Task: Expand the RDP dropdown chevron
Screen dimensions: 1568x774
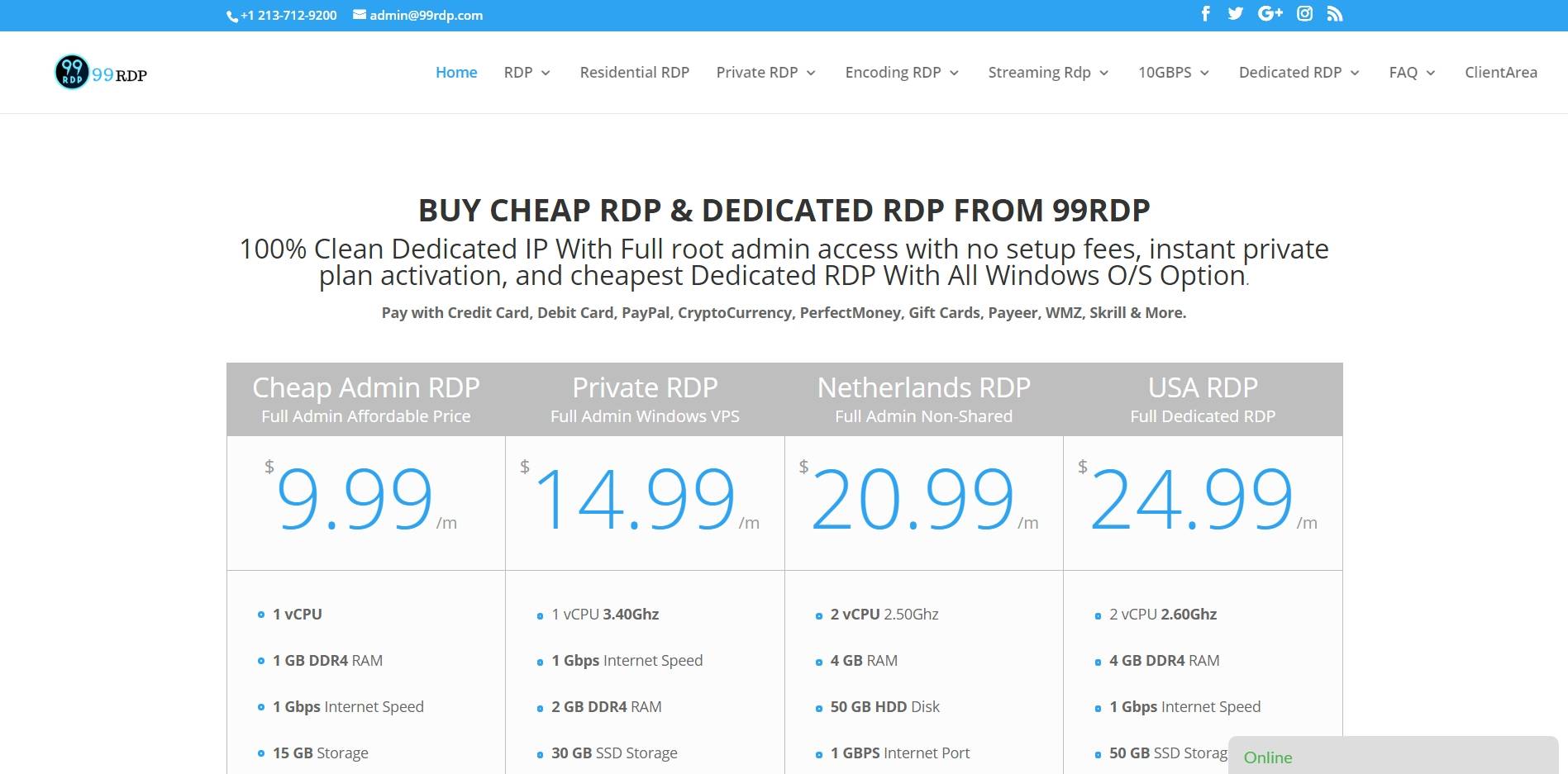Action: tap(546, 74)
